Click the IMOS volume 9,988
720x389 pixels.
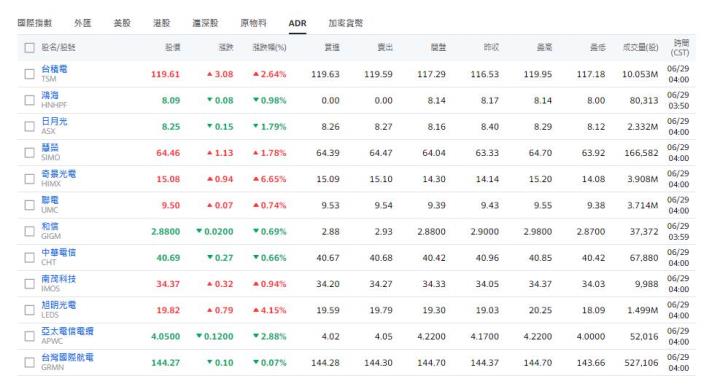[647, 284]
